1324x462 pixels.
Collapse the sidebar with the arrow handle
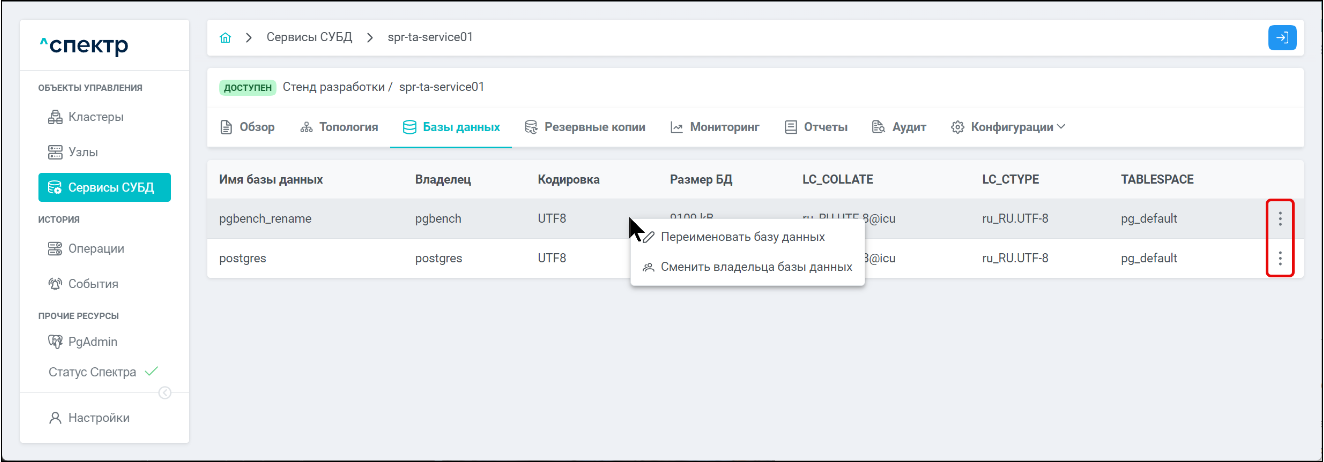tap(166, 392)
